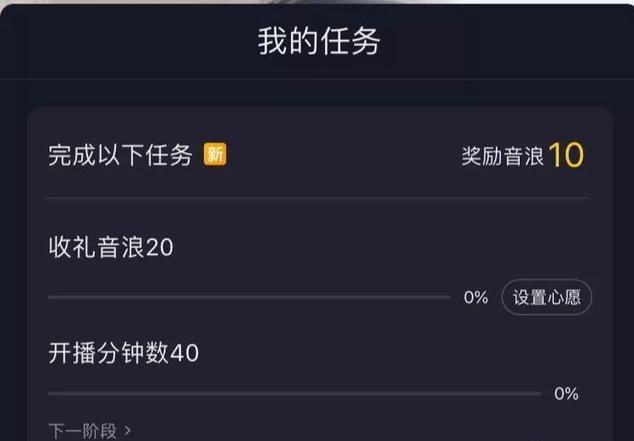634x441 pixels.
Task: Click the 开播分钟数 progress bar
Action: click(x=294, y=393)
